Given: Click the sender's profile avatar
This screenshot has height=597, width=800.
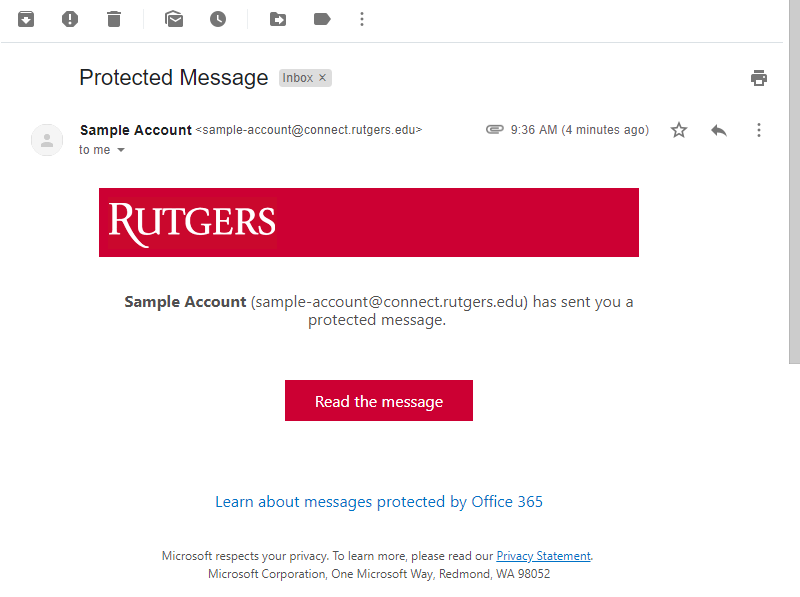Looking at the screenshot, I should 47,139.
